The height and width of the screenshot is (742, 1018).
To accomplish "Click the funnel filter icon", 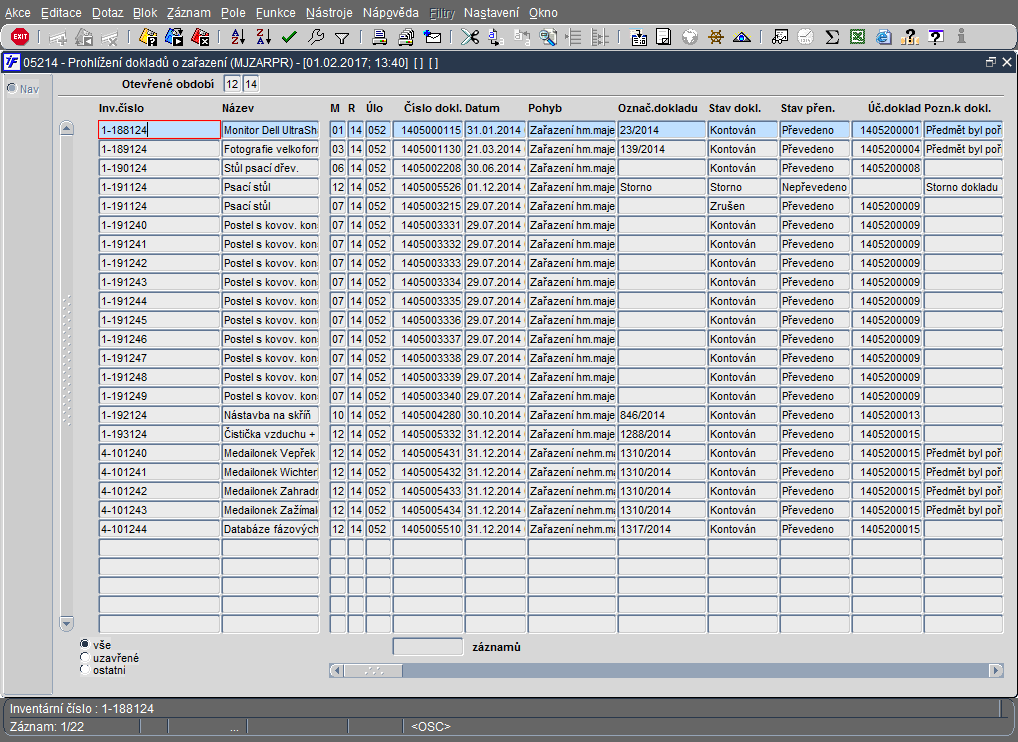I will click(x=342, y=38).
